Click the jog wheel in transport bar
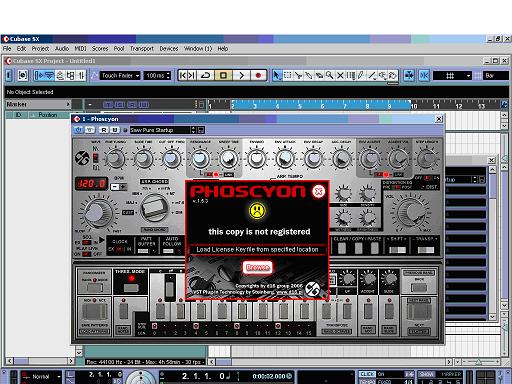This screenshot has height=384, width=512. tap(140, 378)
